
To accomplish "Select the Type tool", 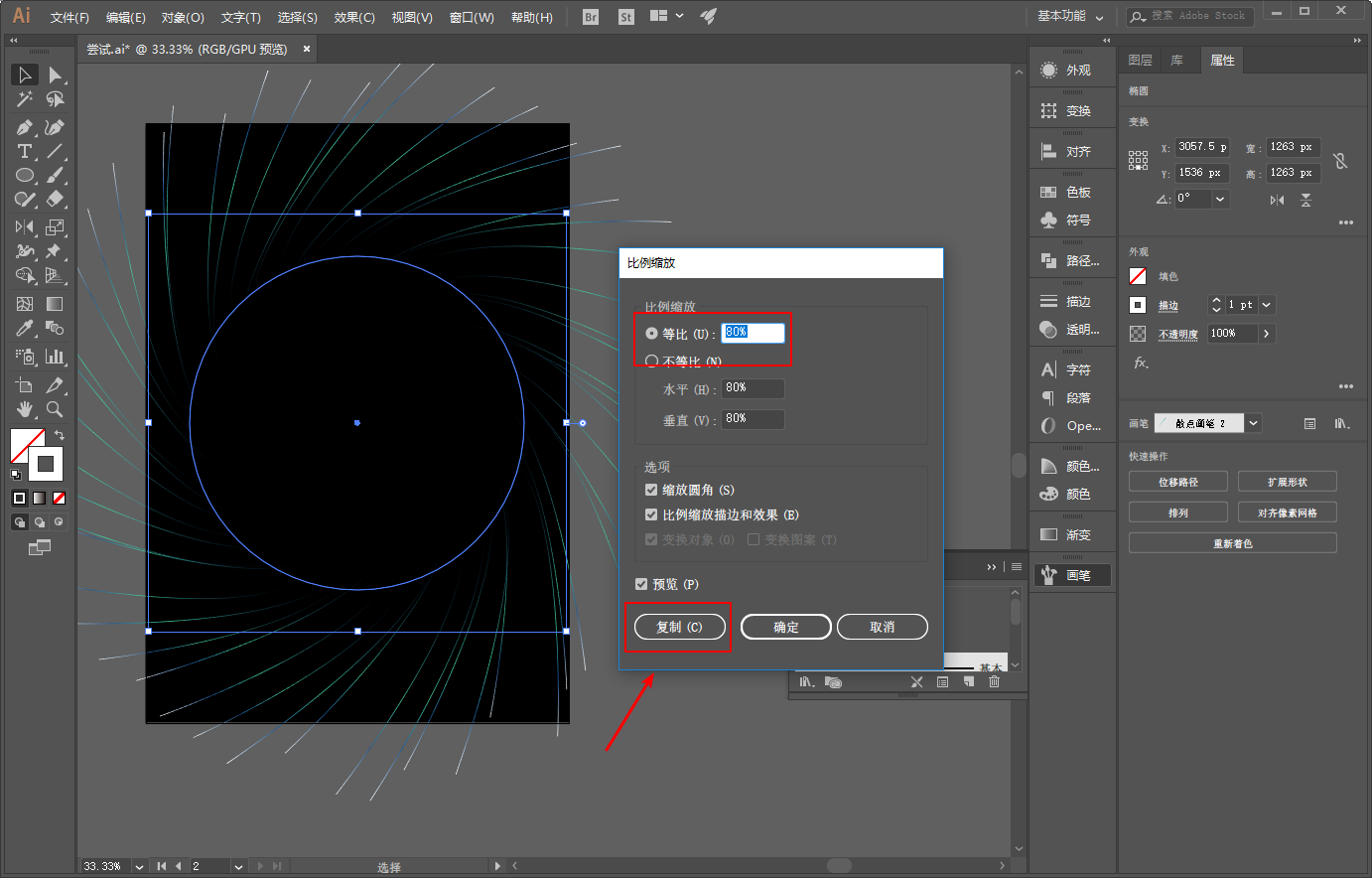I will (x=24, y=152).
